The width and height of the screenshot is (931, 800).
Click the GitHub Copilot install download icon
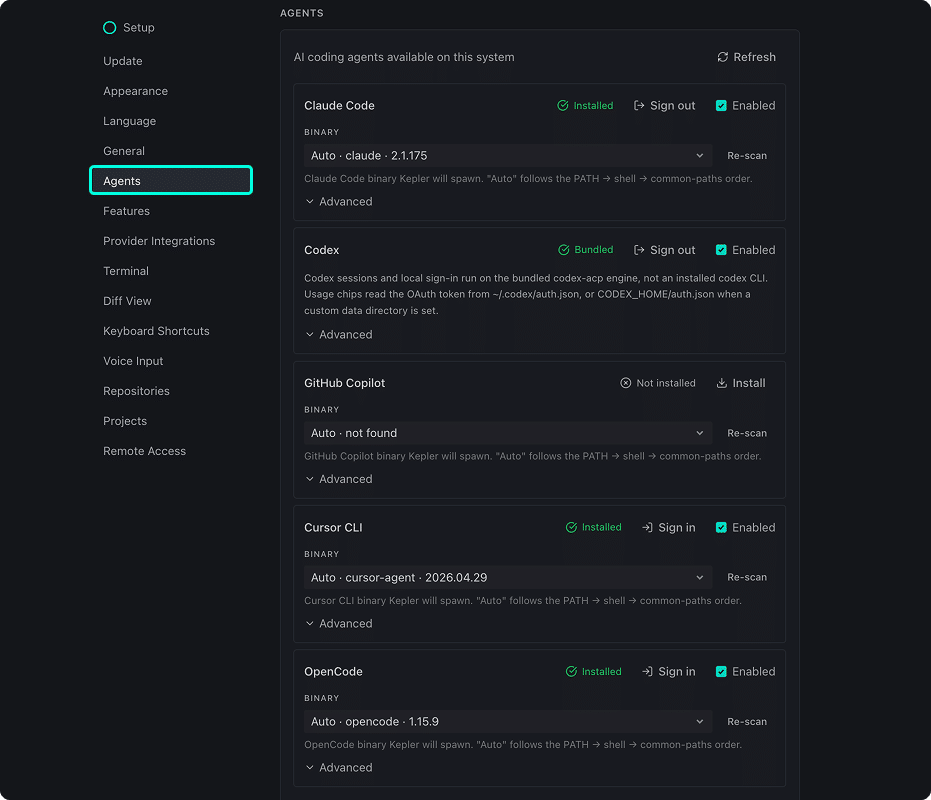[721, 383]
